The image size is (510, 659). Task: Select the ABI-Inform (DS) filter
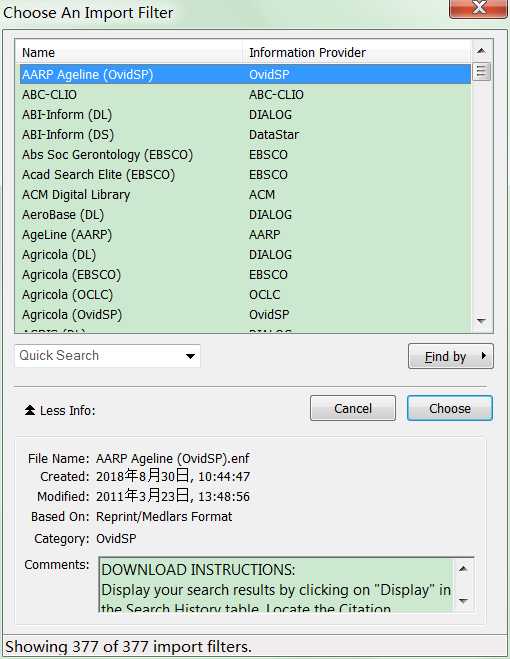pos(245,134)
